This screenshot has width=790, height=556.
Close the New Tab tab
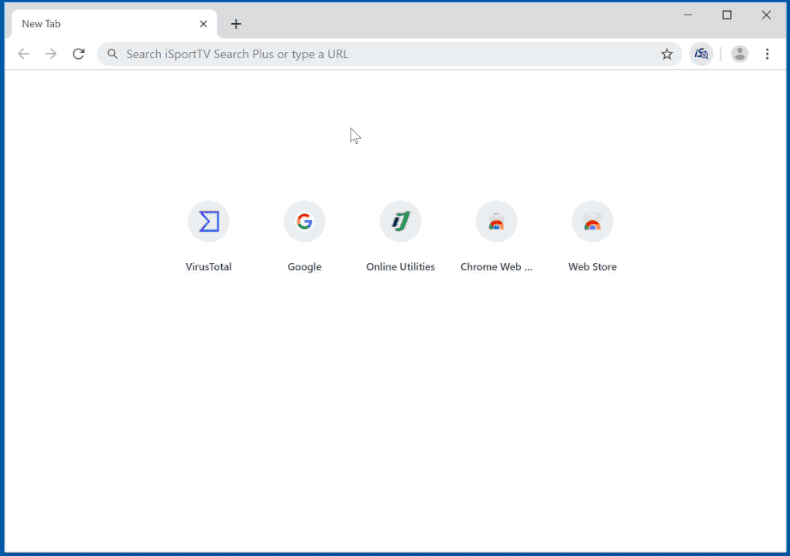(203, 24)
